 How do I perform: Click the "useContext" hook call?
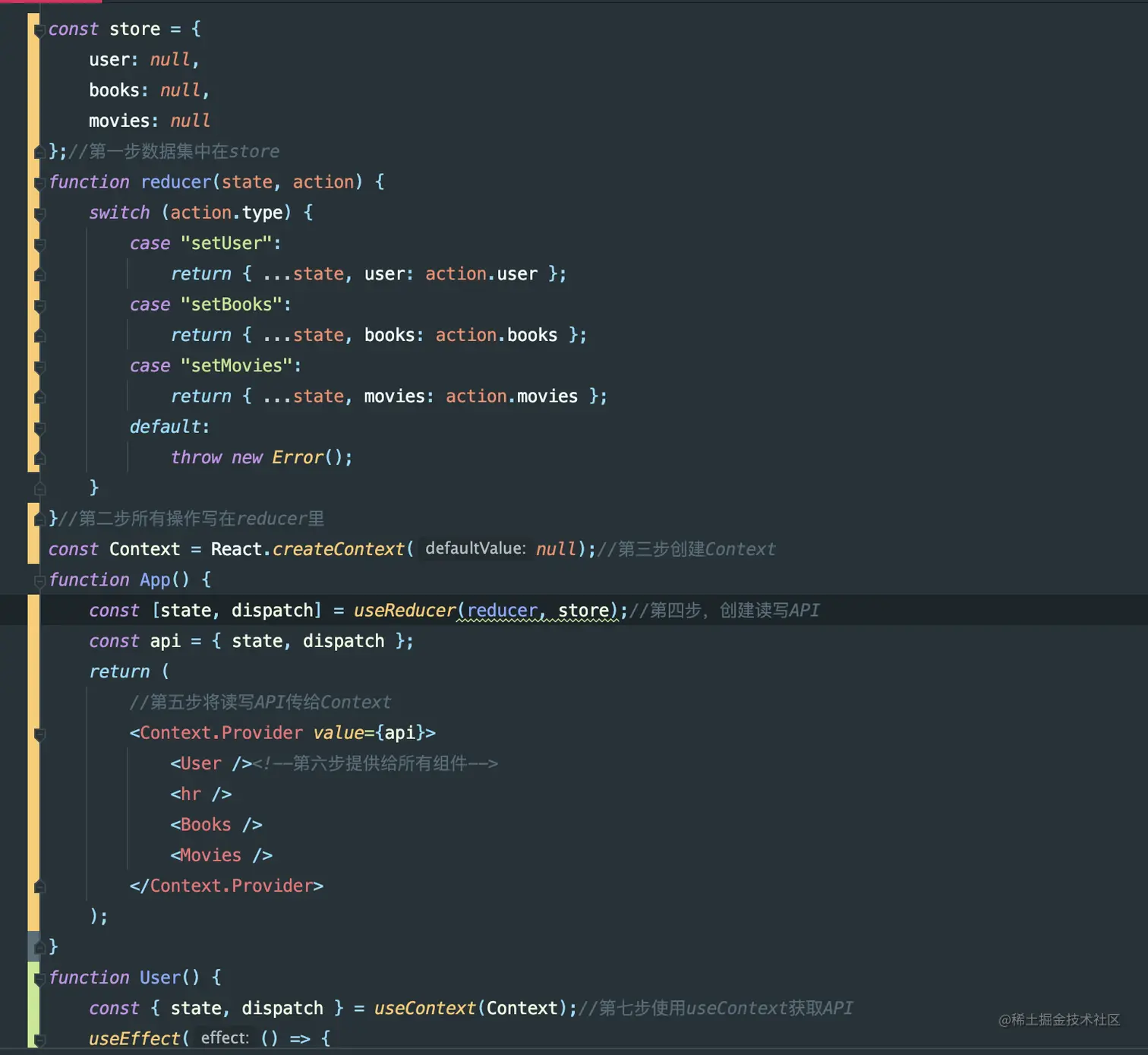tap(425, 1008)
